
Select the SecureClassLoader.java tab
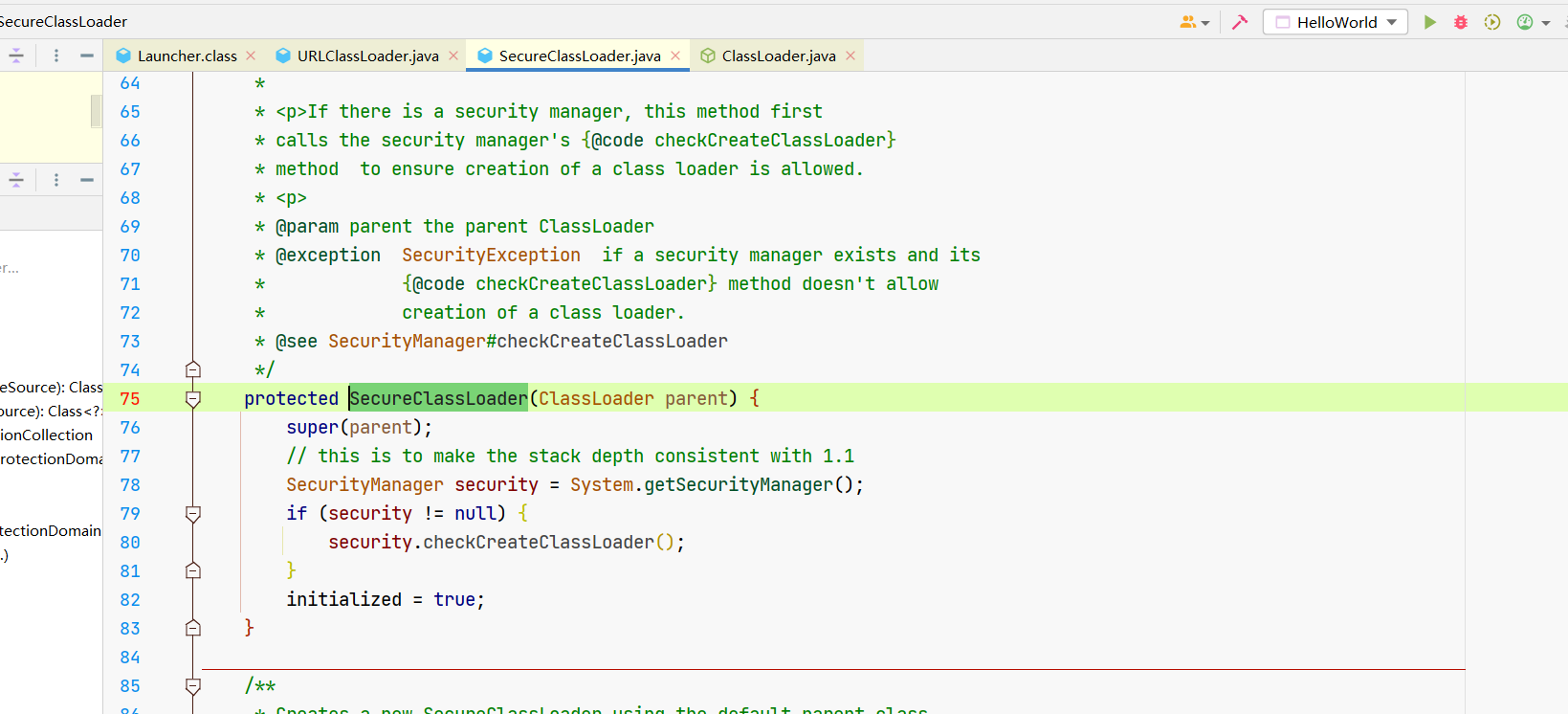580,56
